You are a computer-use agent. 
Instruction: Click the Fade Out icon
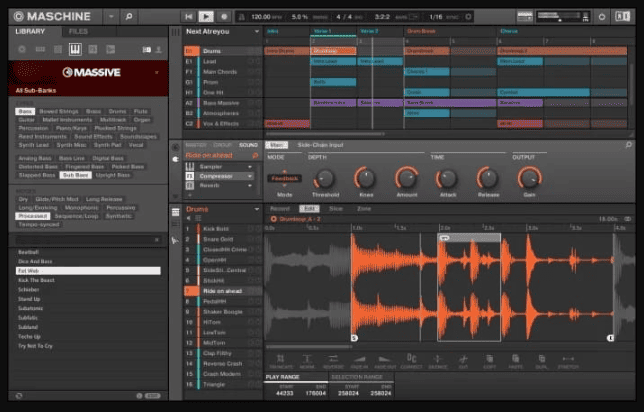click(x=385, y=361)
